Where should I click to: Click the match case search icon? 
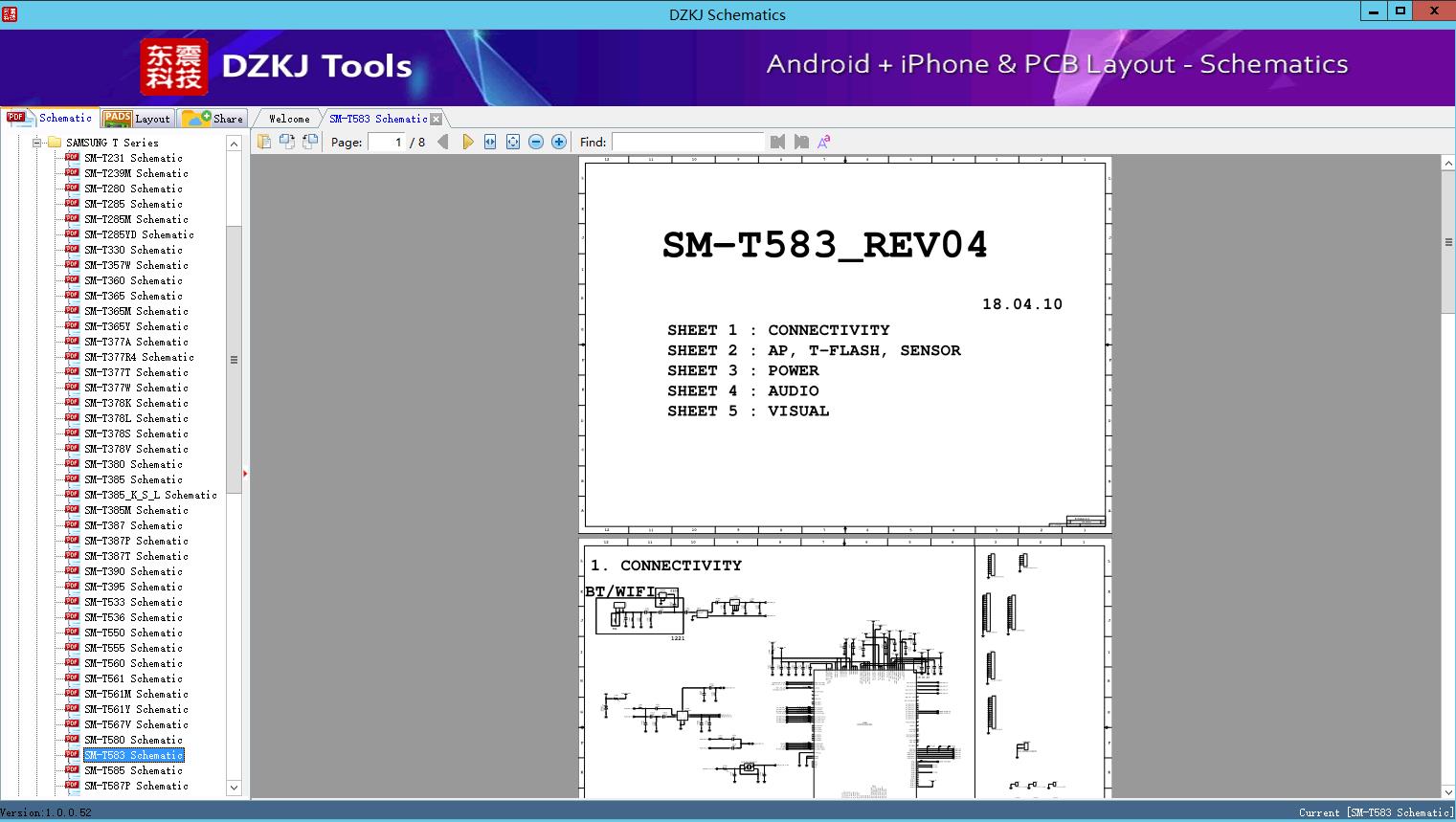(x=824, y=142)
